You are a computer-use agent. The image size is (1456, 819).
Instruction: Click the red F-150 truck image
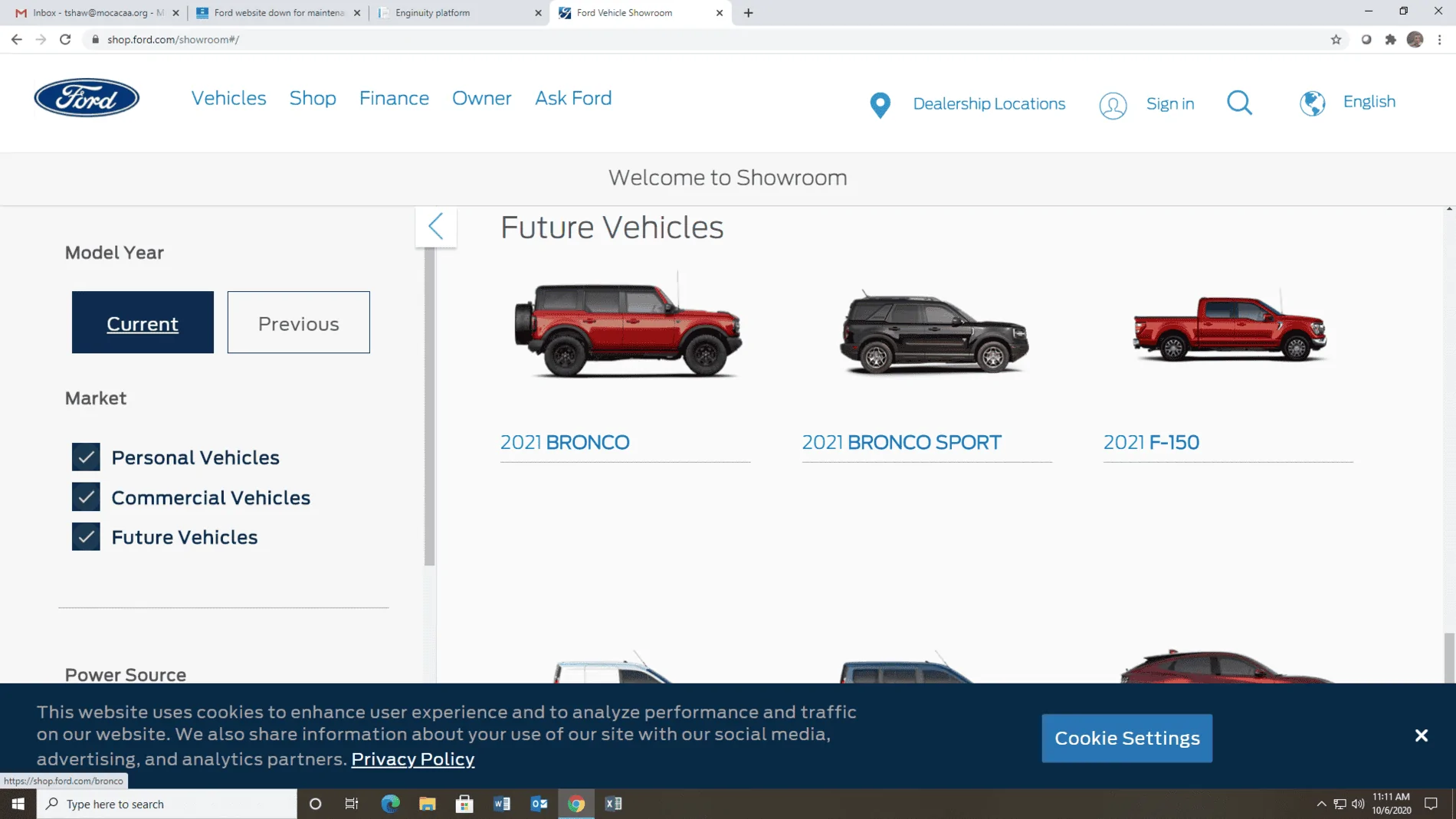click(x=1230, y=327)
